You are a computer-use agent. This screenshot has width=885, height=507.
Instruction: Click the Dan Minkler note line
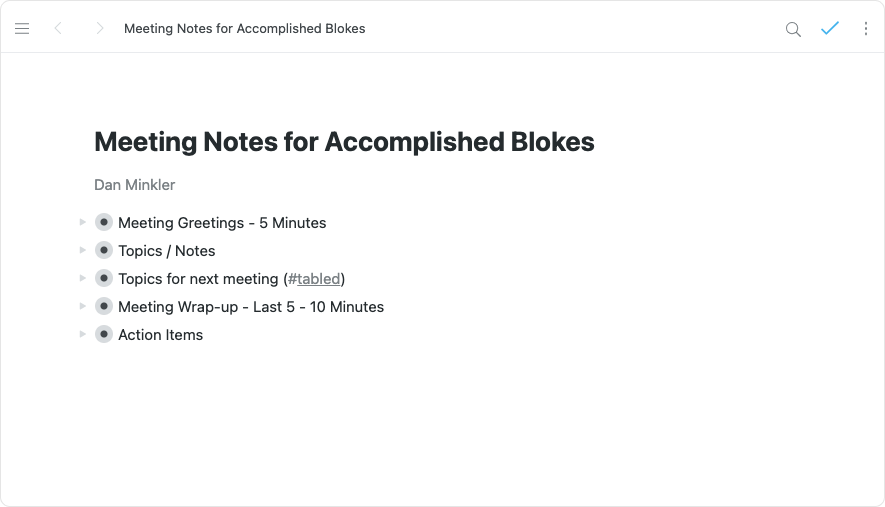134,185
